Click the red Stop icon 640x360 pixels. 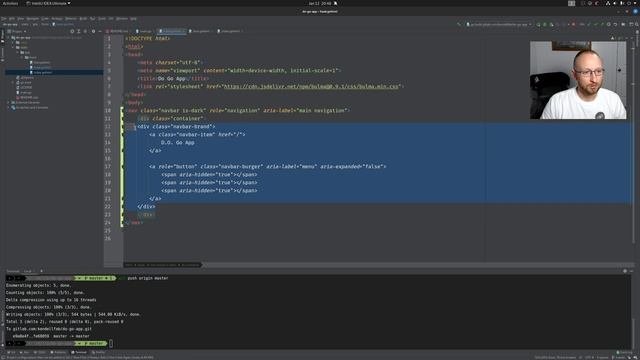point(573,24)
